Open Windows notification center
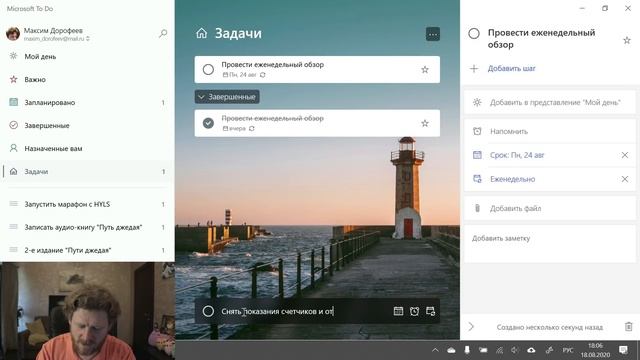 click(x=623, y=350)
